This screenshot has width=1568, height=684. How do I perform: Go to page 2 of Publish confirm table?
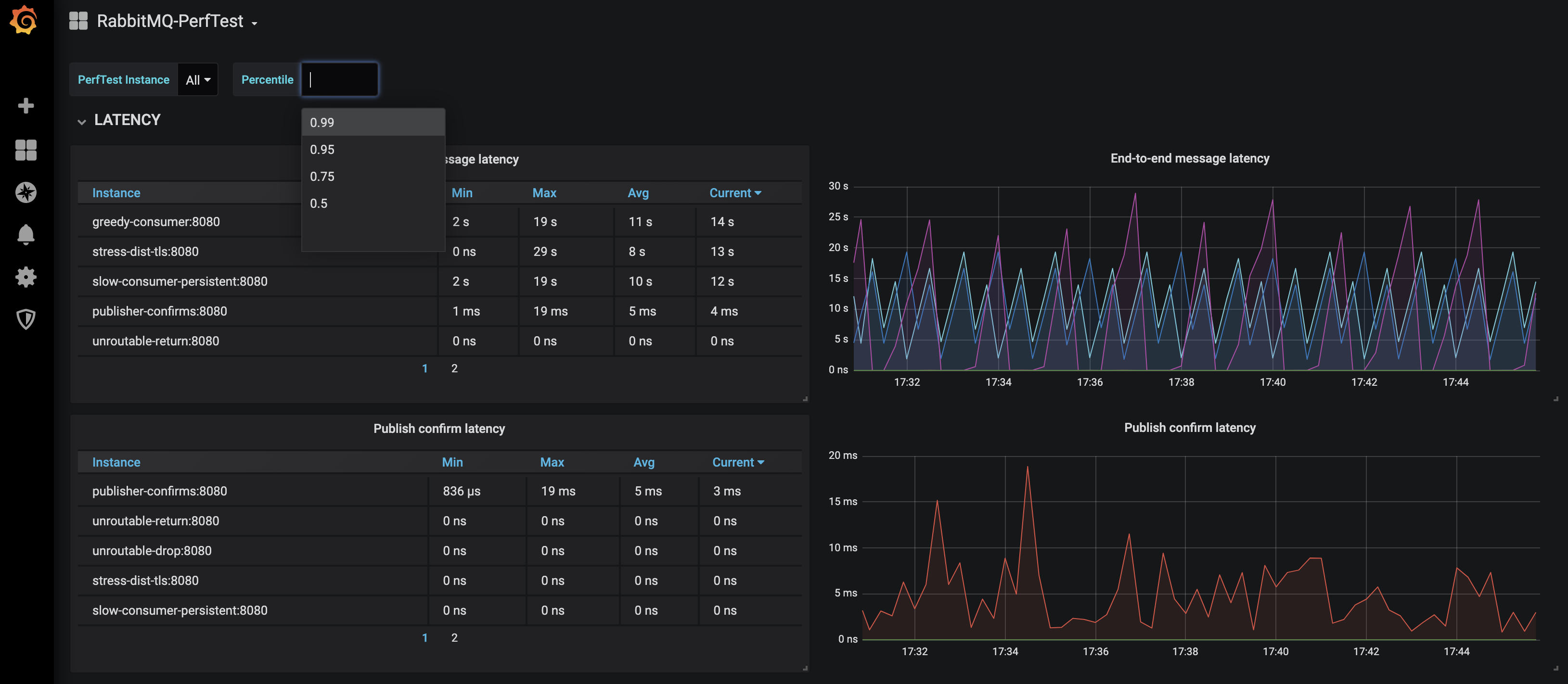point(454,638)
